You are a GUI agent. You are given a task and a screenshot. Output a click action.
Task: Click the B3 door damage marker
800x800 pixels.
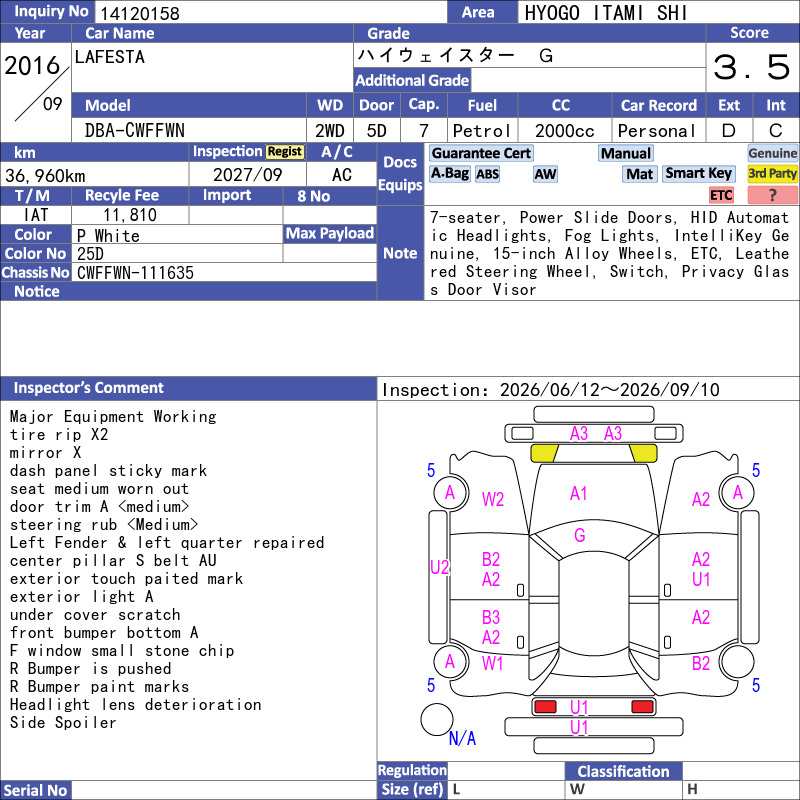click(x=491, y=617)
